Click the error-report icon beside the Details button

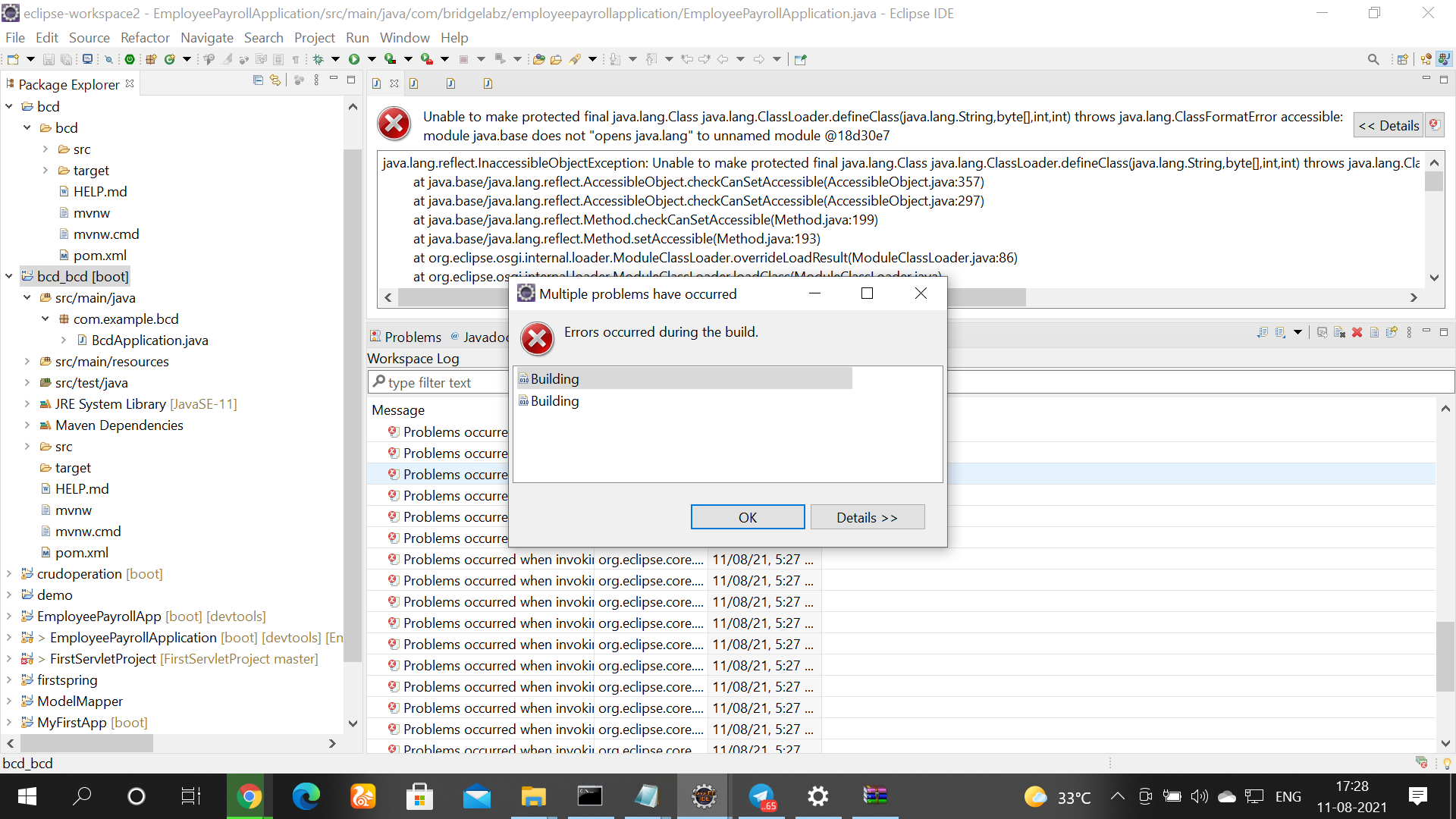(x=1434, y=124)
